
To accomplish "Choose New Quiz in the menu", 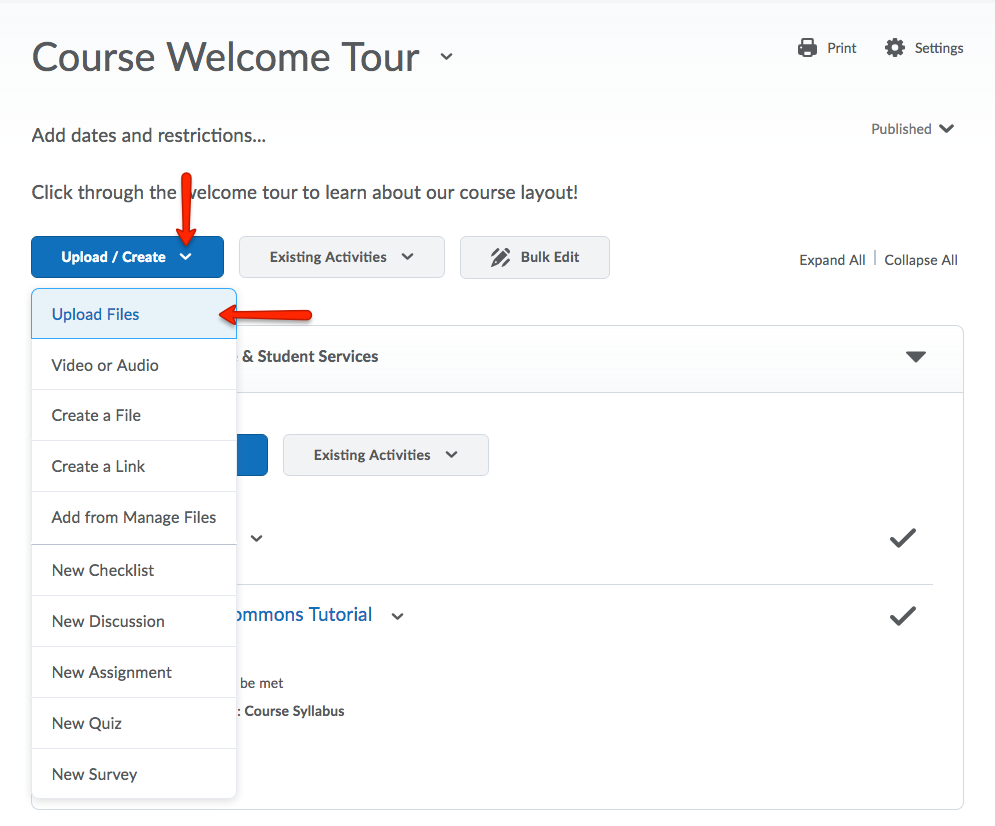I will pos(87,723).
